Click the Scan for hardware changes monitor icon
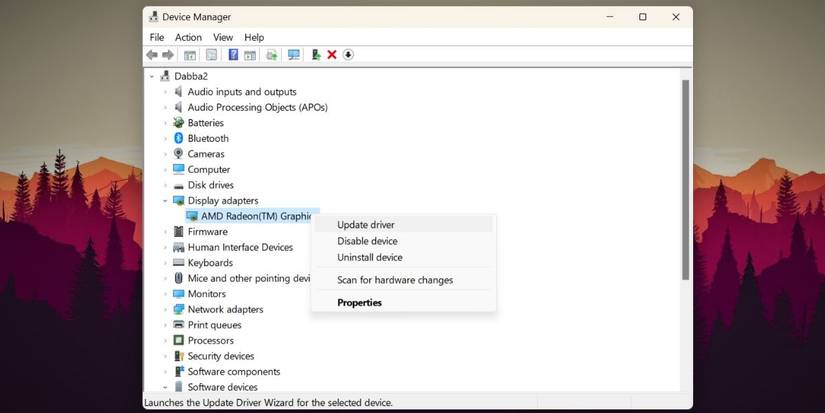The width and height of the screenshot is (825, 413). tap(294, 55)
